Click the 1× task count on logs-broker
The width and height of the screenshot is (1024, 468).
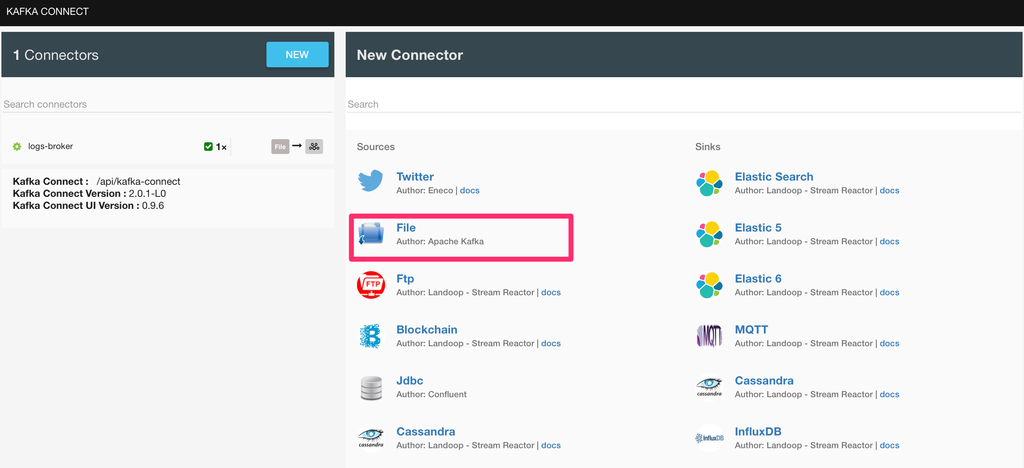221,147
